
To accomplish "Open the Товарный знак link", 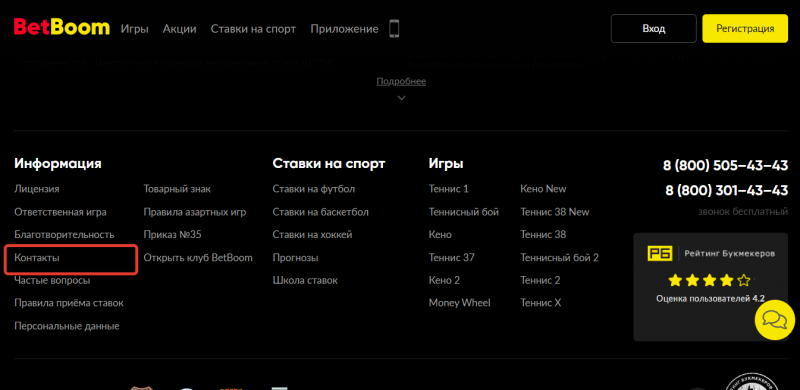I will (x=177, y=189).
